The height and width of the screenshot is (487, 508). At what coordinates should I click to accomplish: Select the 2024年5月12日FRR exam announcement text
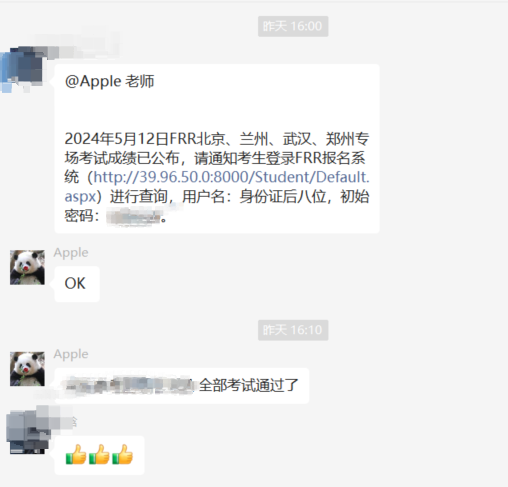pyautogui.click(x=217, y=177)
